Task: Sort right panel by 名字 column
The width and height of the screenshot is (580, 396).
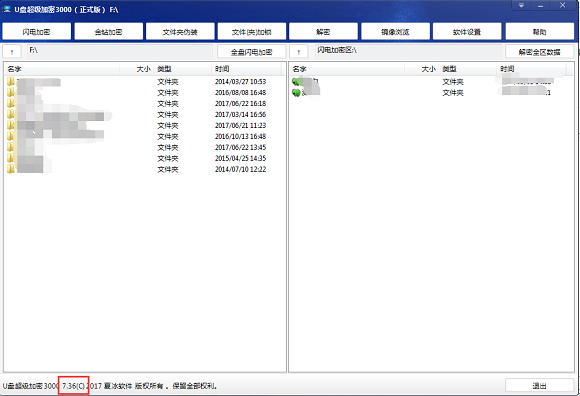Action: (347, 69)
